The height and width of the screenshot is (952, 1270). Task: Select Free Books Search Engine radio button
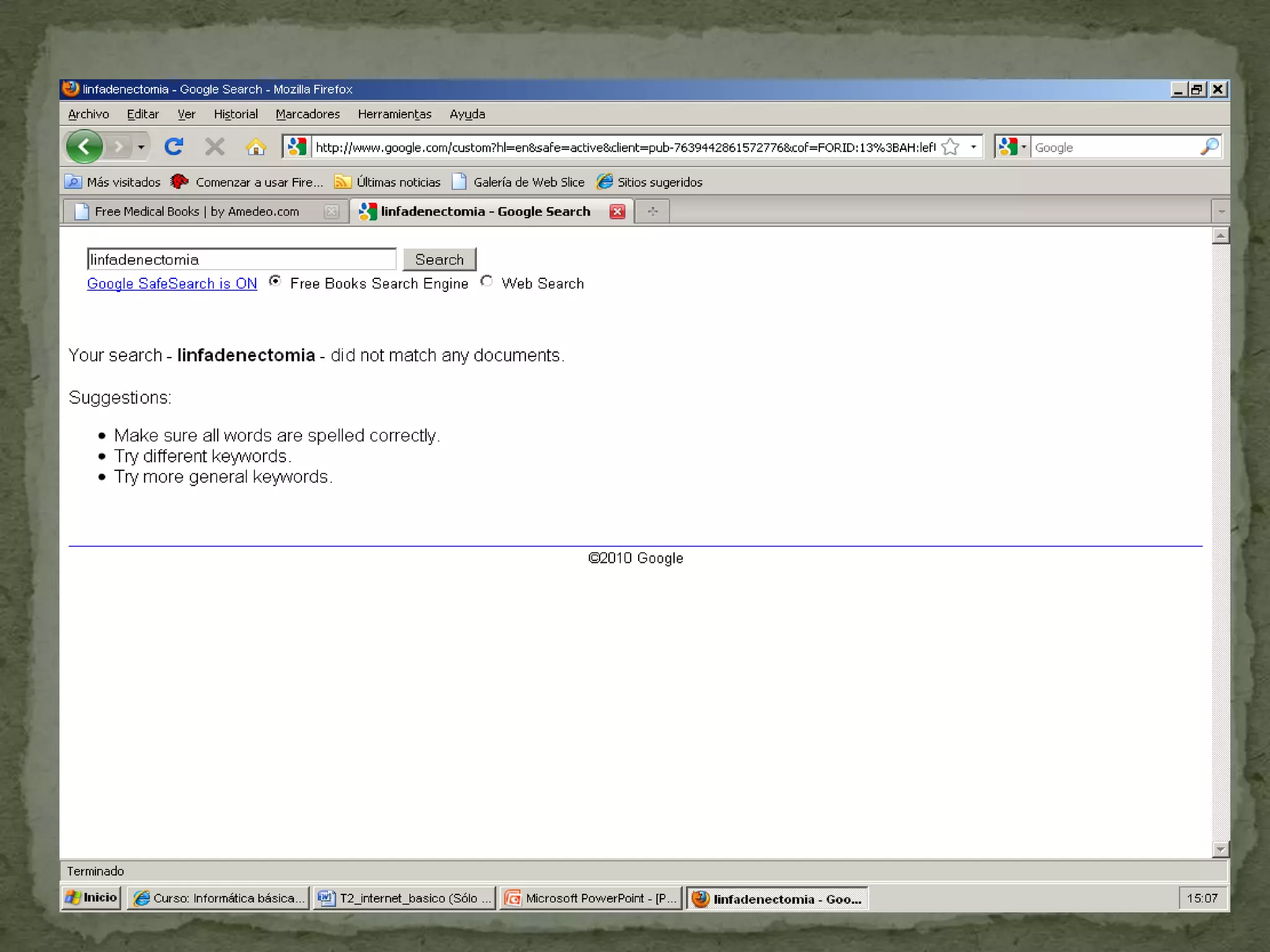(x=275, y=281)
